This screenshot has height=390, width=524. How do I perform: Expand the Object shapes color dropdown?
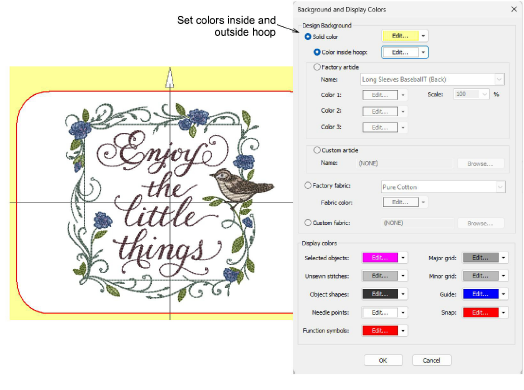(403, 294)
